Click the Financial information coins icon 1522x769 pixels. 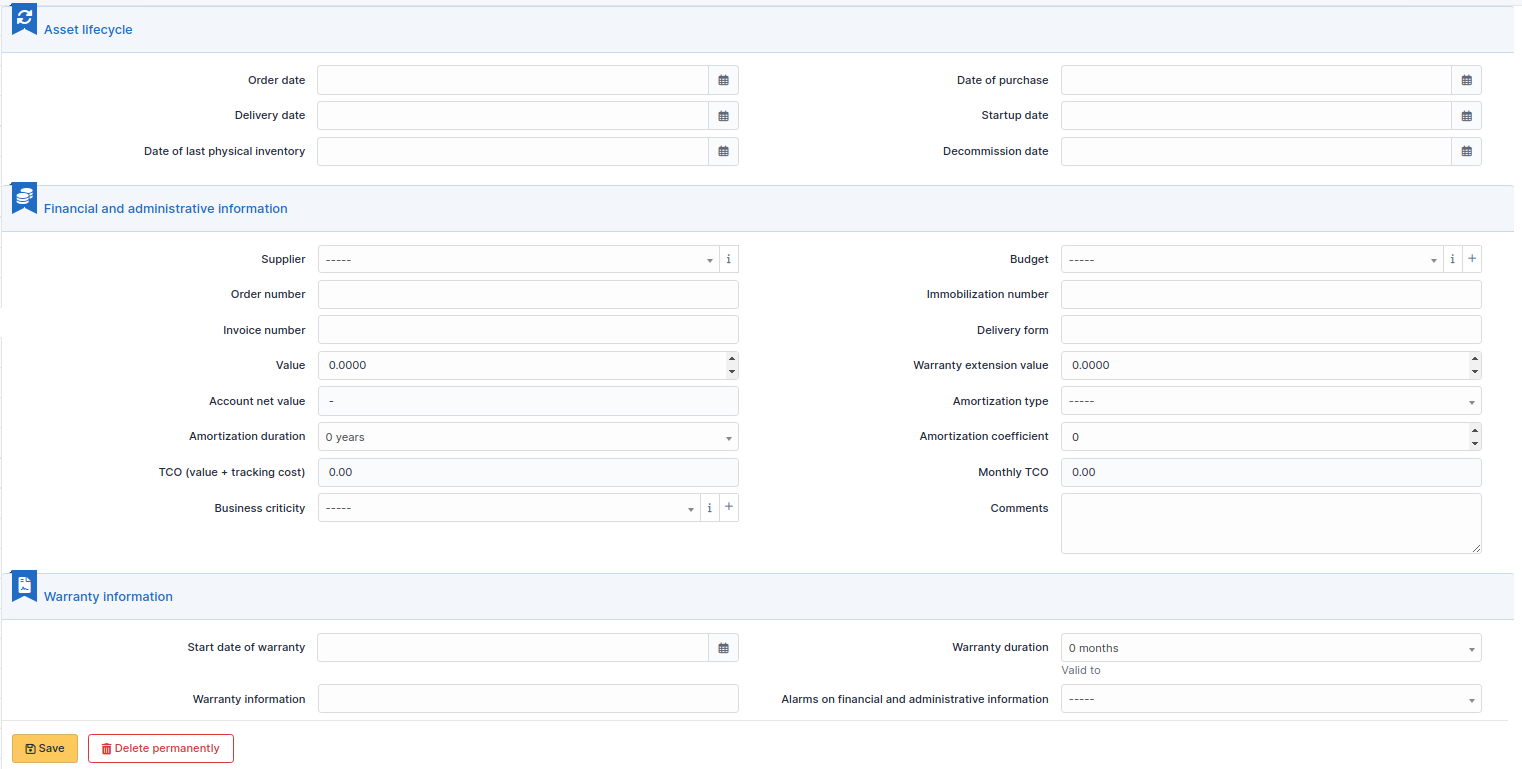coord(24,198)
